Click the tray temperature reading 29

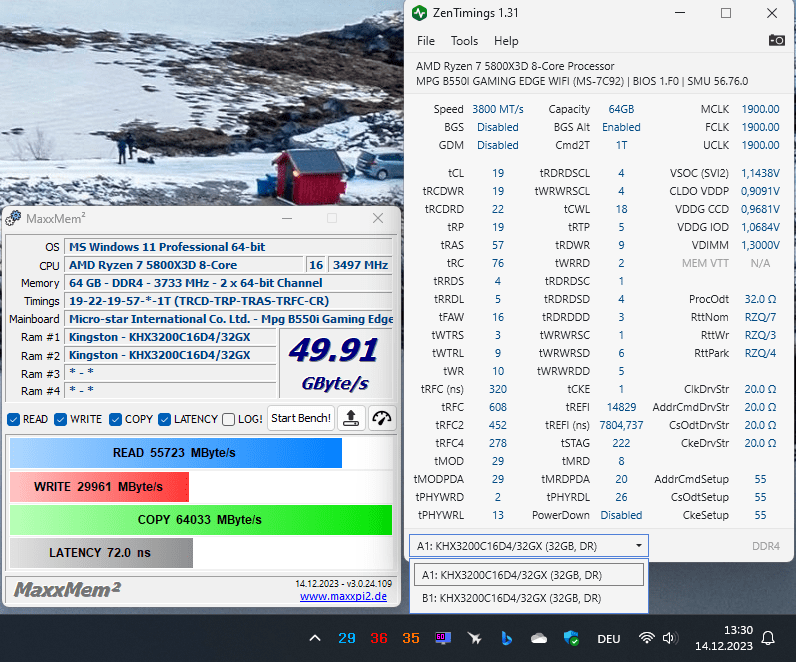coord(347,638)
